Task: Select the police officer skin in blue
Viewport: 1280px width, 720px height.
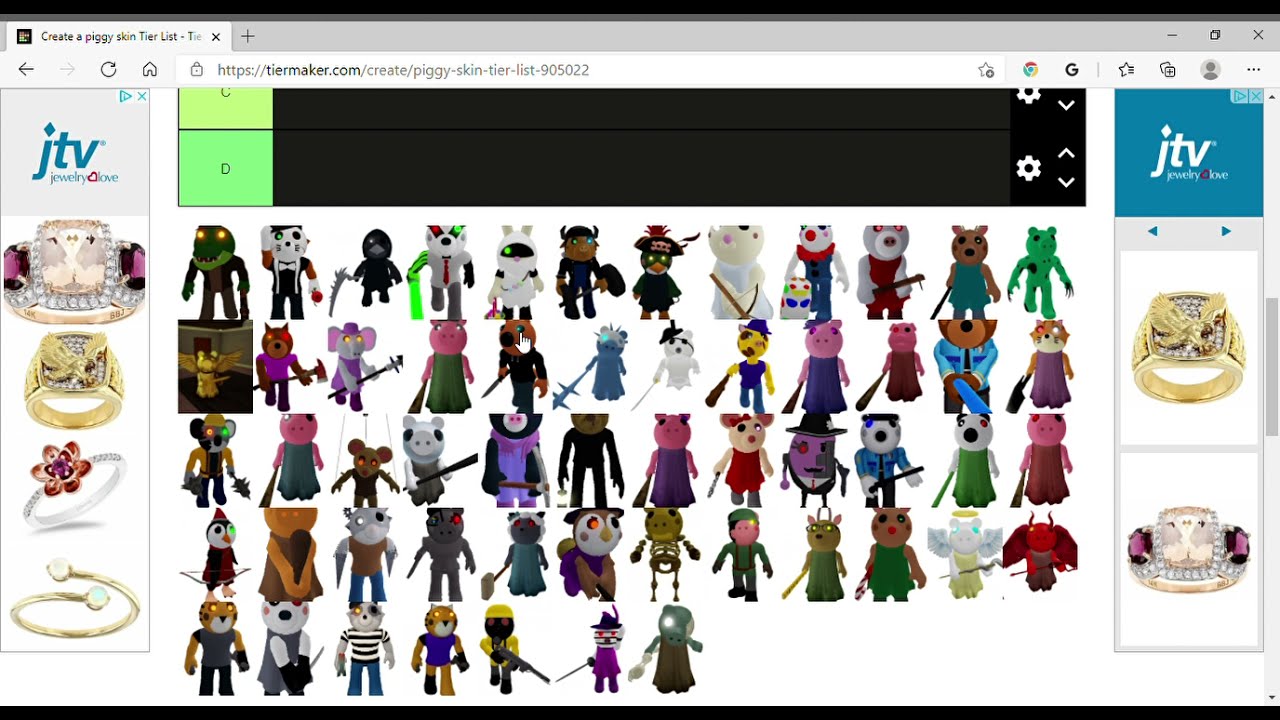Action: tap(890, 460)
